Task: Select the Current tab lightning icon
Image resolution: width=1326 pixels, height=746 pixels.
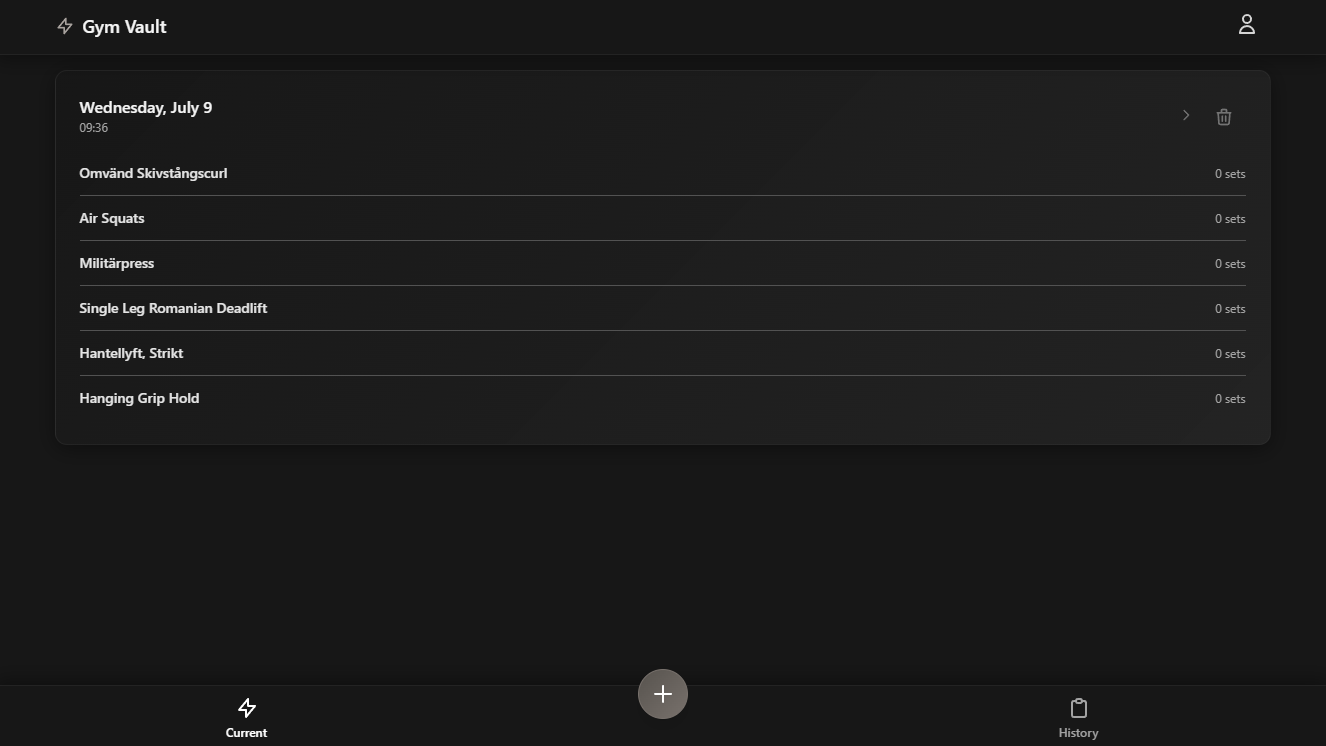Action: click(x=247, y=708)
